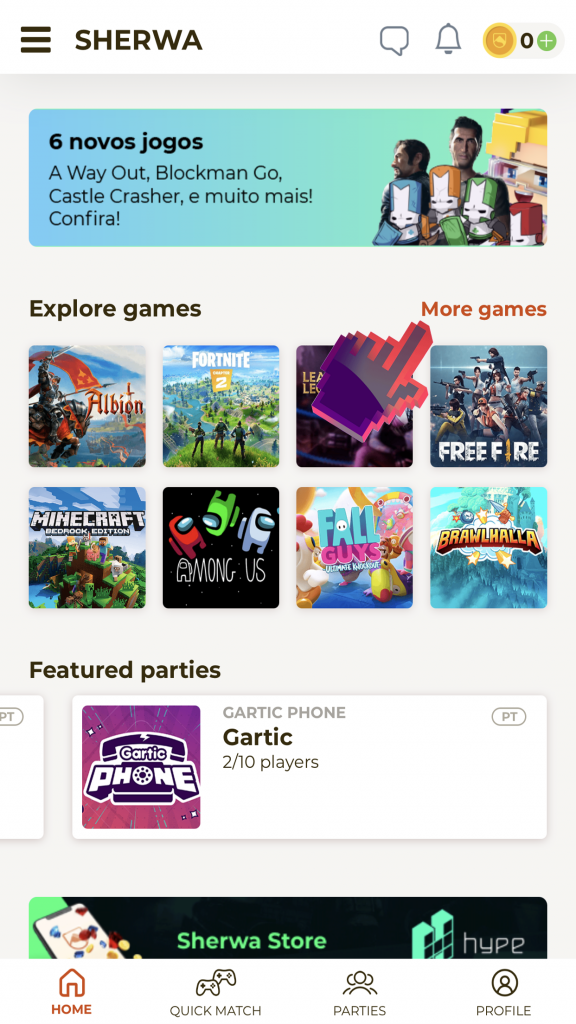Image resolution: width=576 pixels, height=1024 pixels.
Task: Select the Albion game thumbnail
Action: tap(88, 406)
